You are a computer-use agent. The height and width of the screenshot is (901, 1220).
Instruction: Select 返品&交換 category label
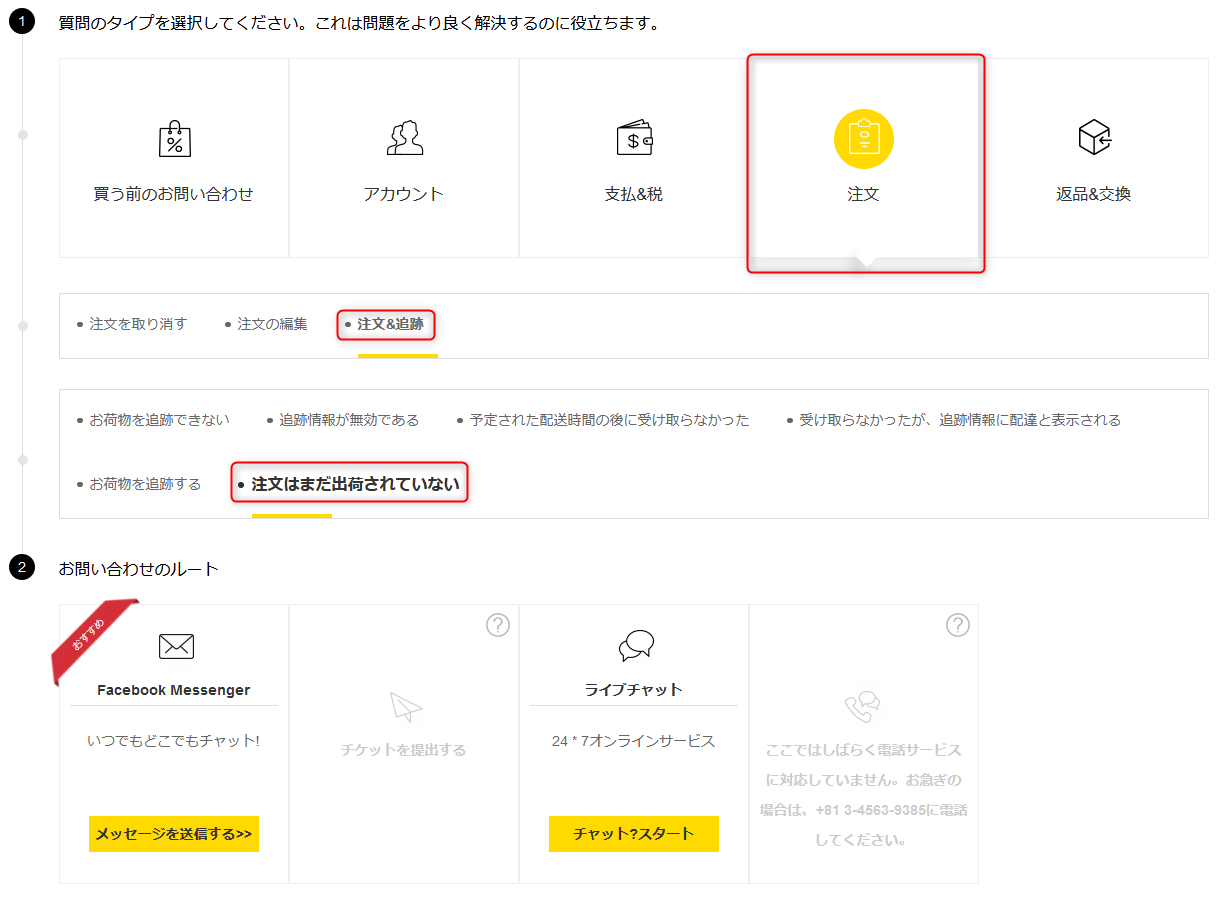1094,194
